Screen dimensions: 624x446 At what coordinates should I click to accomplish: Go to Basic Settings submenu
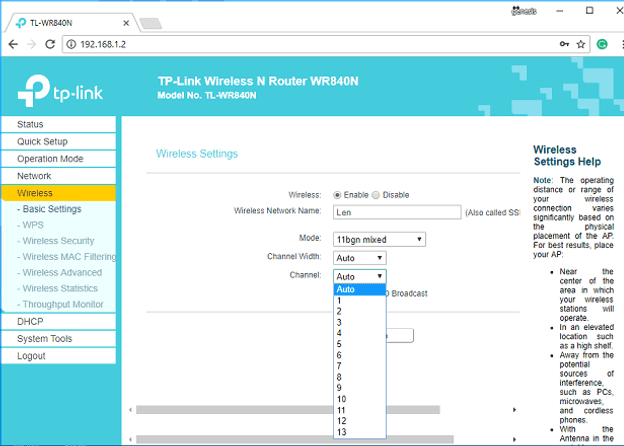click(x=49, y=209)
